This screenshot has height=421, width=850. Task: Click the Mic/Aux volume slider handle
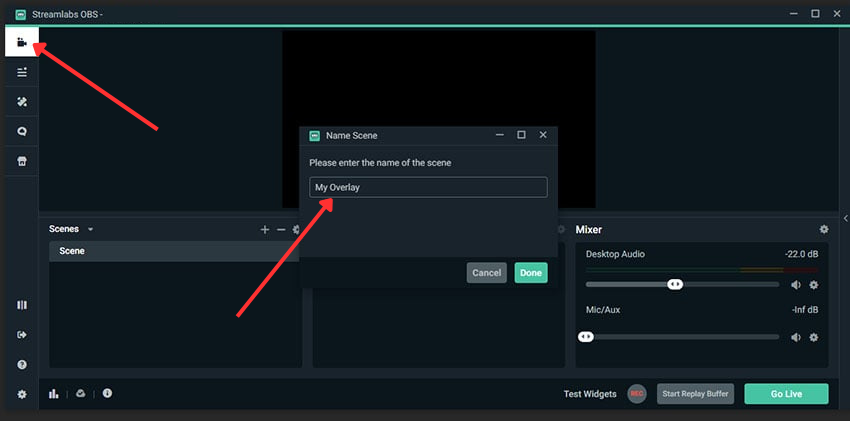(x=585, y=337)
